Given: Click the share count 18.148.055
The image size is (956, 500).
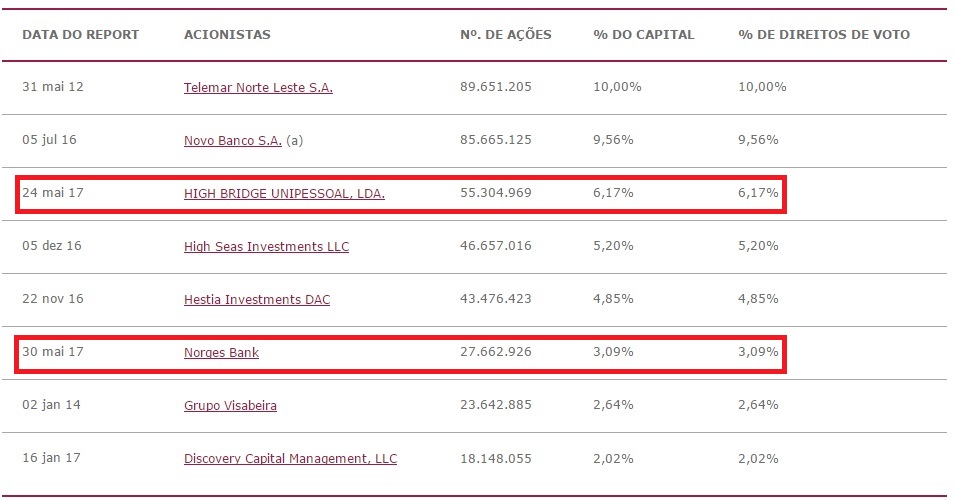Looking at the screenshot, I should pyautogui.click(x=496, y=459).
